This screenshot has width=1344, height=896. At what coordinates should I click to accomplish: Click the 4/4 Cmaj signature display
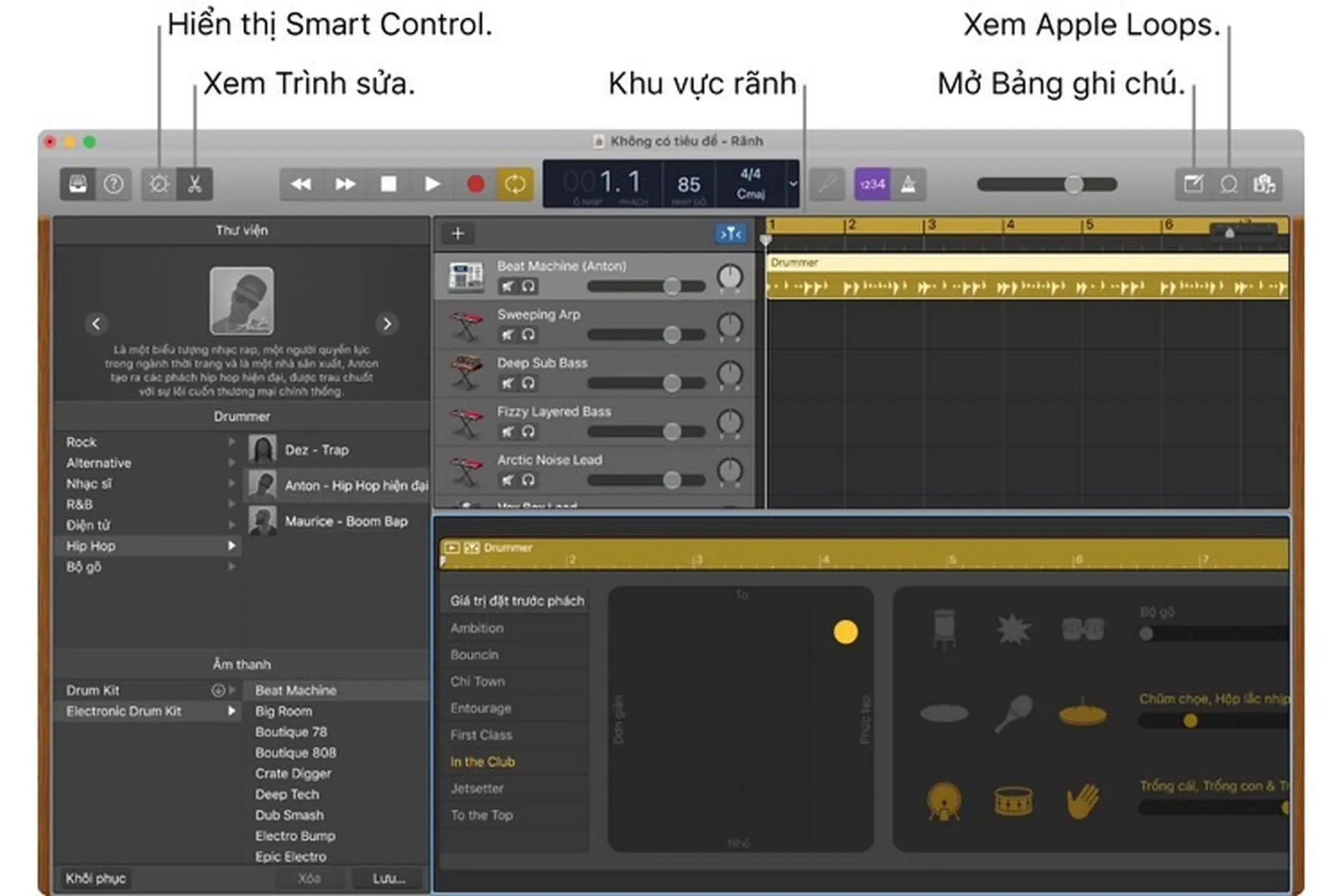tap(751, 183)
